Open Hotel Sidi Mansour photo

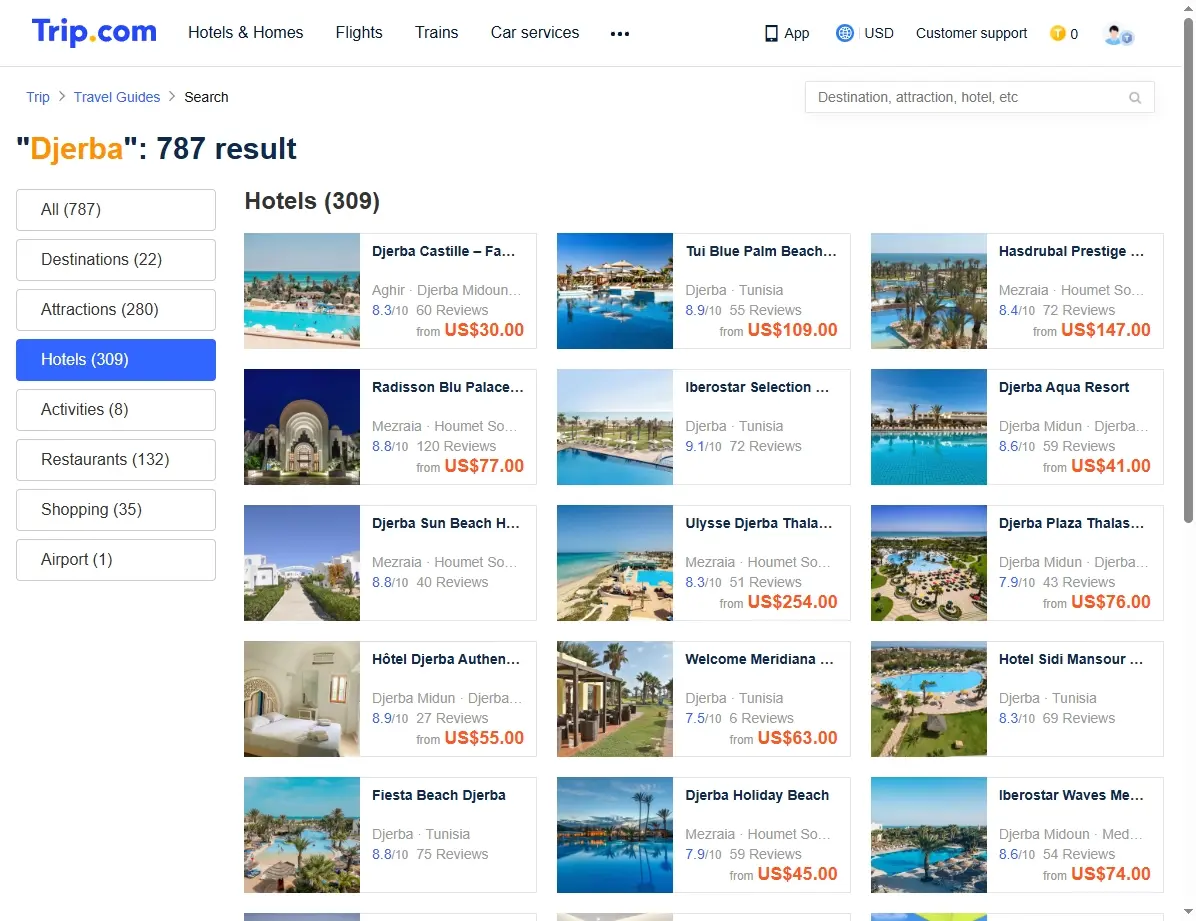point(928,699)
